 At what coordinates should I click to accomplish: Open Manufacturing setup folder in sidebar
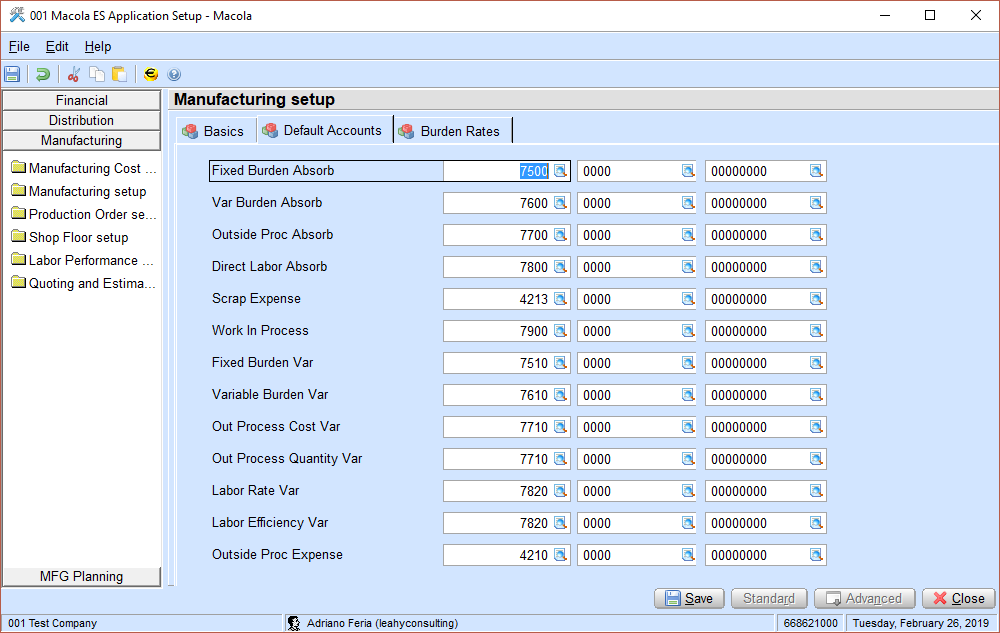click(x=79, y=191)
